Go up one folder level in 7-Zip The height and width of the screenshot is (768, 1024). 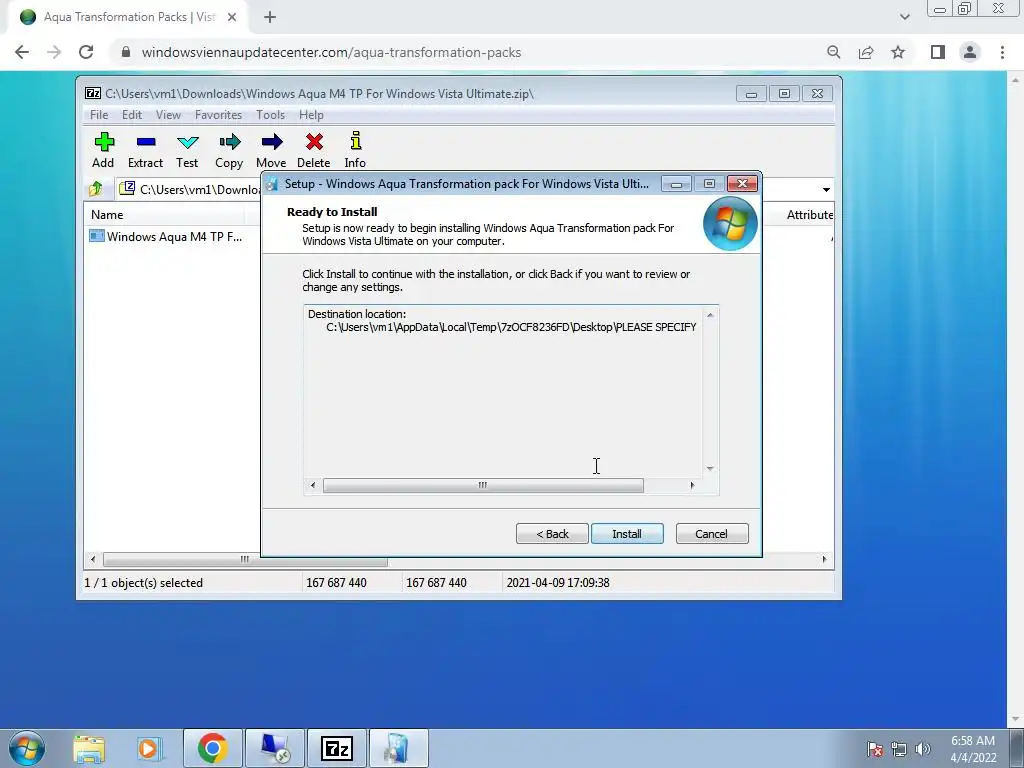96,189
